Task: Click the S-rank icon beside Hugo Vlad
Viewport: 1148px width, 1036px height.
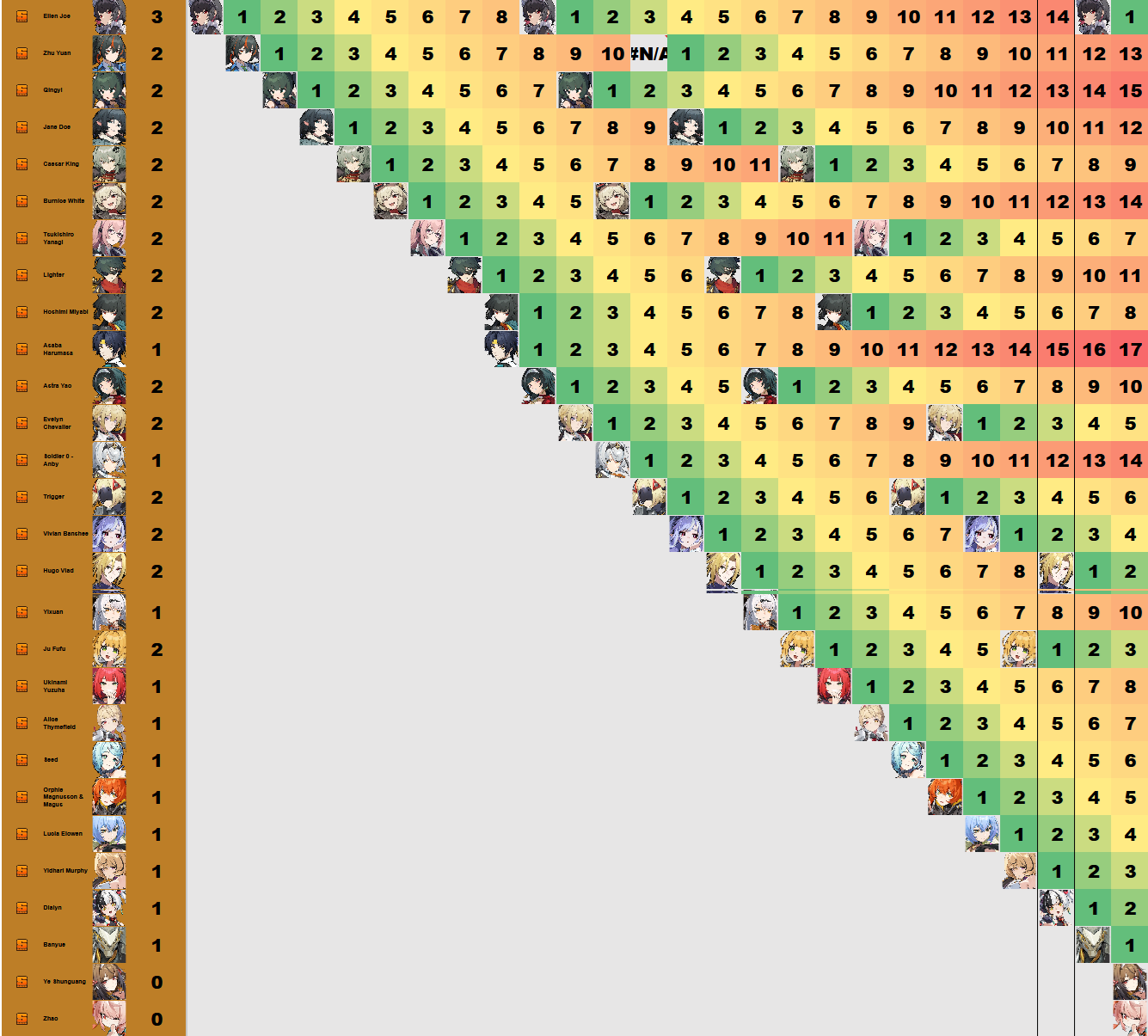Action: coord(22,571)
